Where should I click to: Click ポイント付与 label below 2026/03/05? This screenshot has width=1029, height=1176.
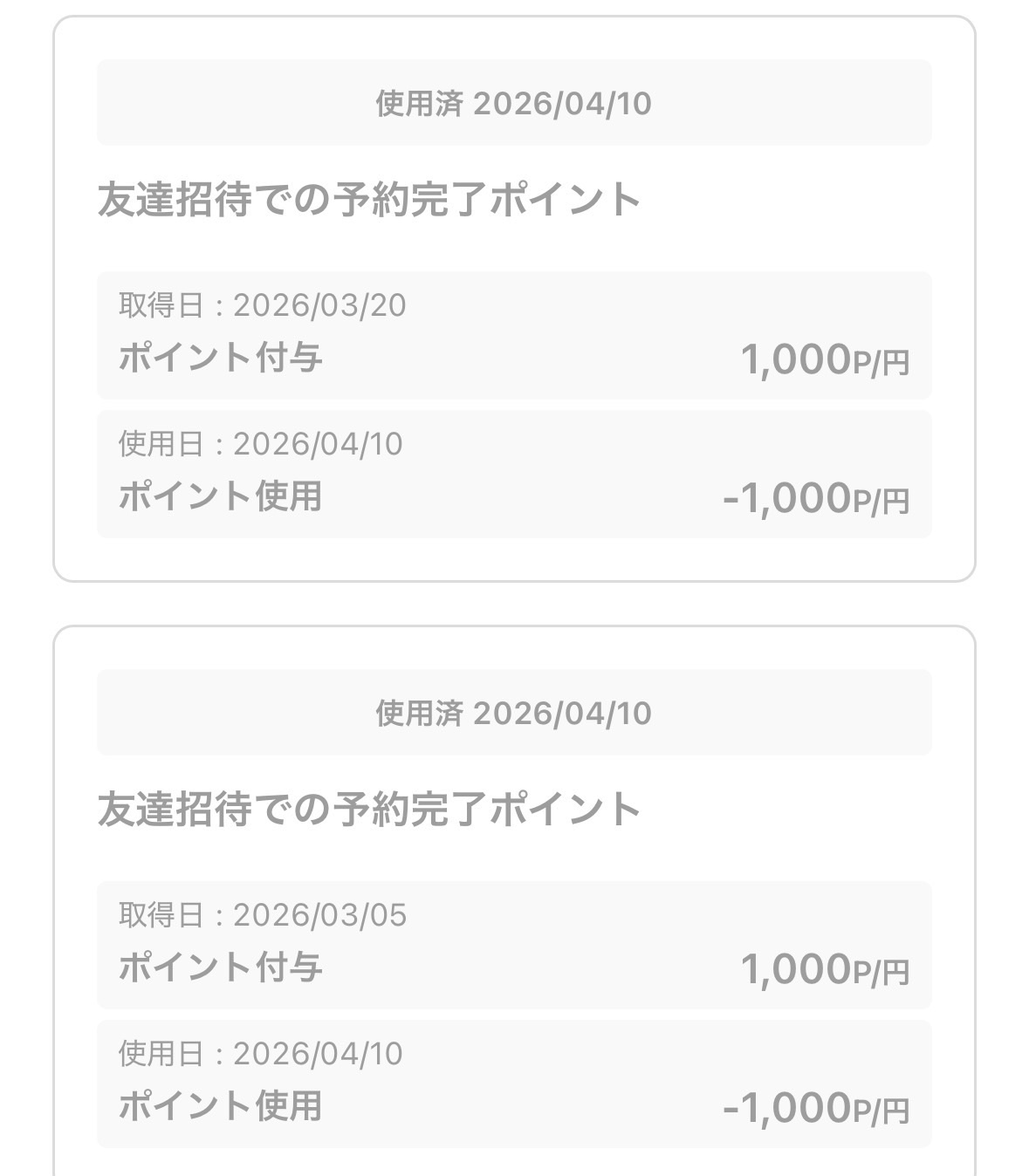[220, 967]
